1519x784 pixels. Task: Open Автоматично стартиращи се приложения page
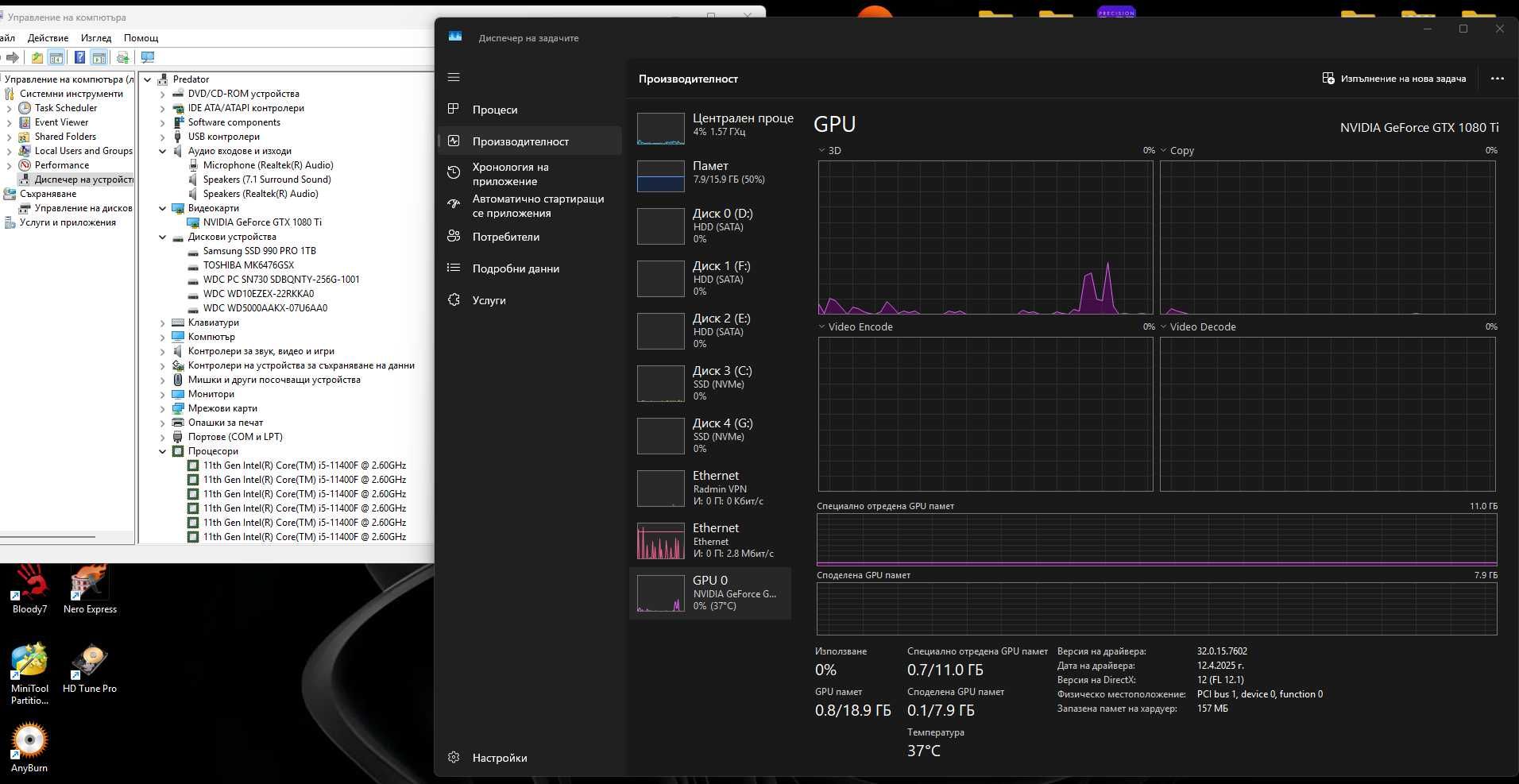529,206
